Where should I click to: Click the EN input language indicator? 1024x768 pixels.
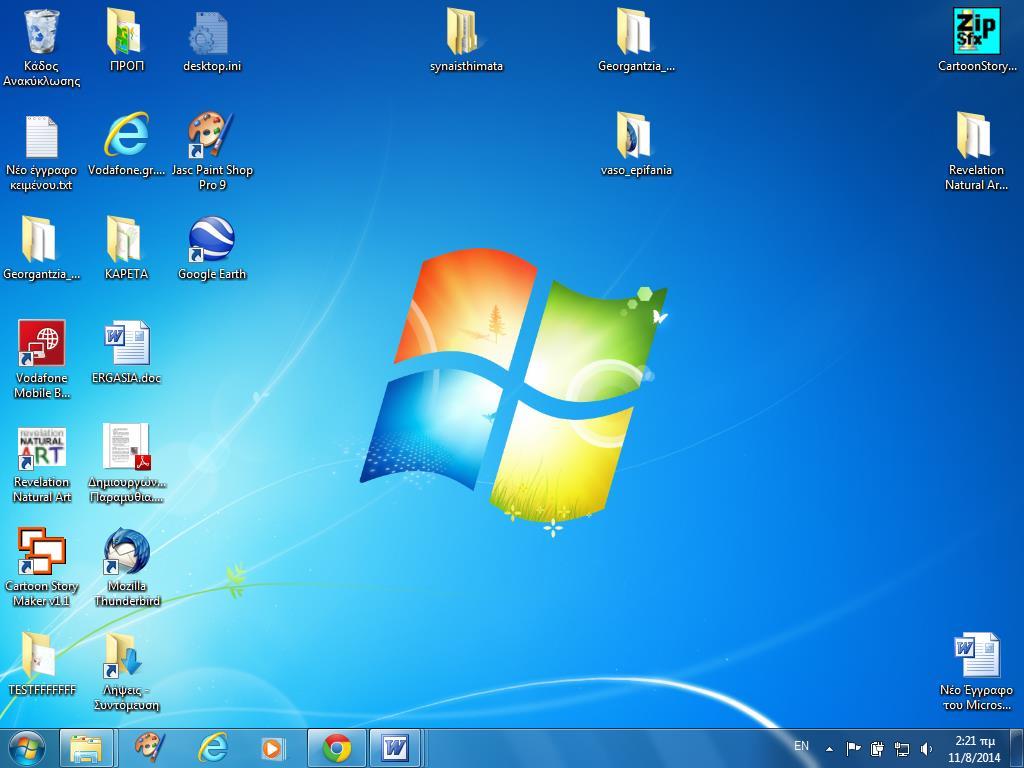[801, 746]
